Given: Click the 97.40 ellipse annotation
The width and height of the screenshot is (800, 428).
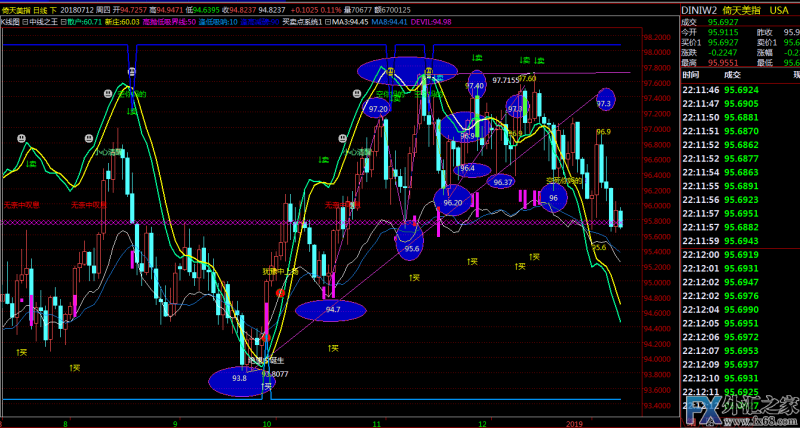Looking at the screenshot, I should pos(474,87).
